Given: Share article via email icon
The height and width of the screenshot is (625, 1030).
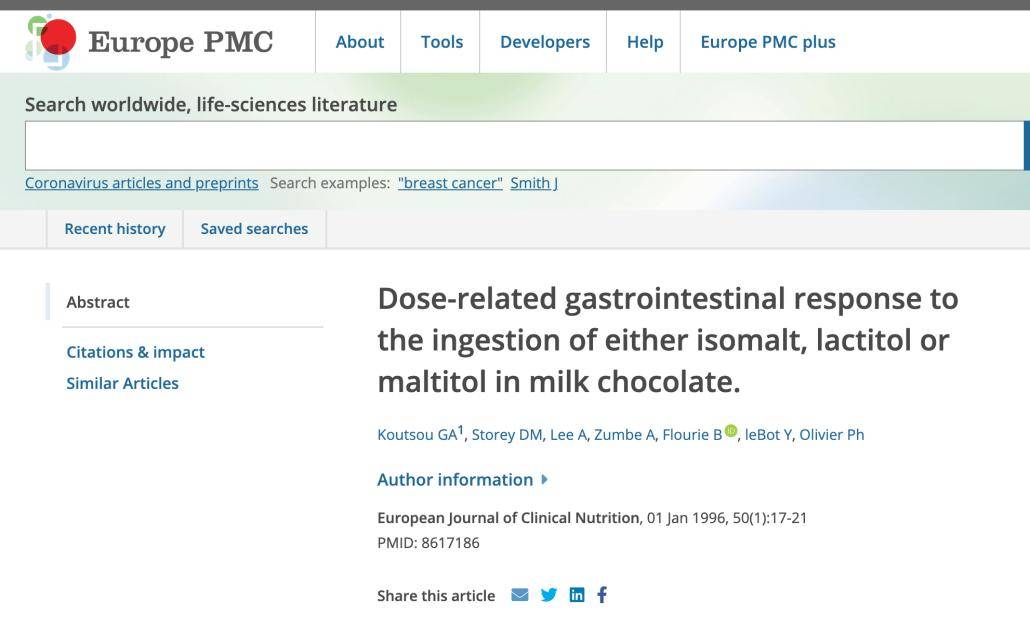Looking at the screenshot, I should pyautogui.click(x=520, y=595).
